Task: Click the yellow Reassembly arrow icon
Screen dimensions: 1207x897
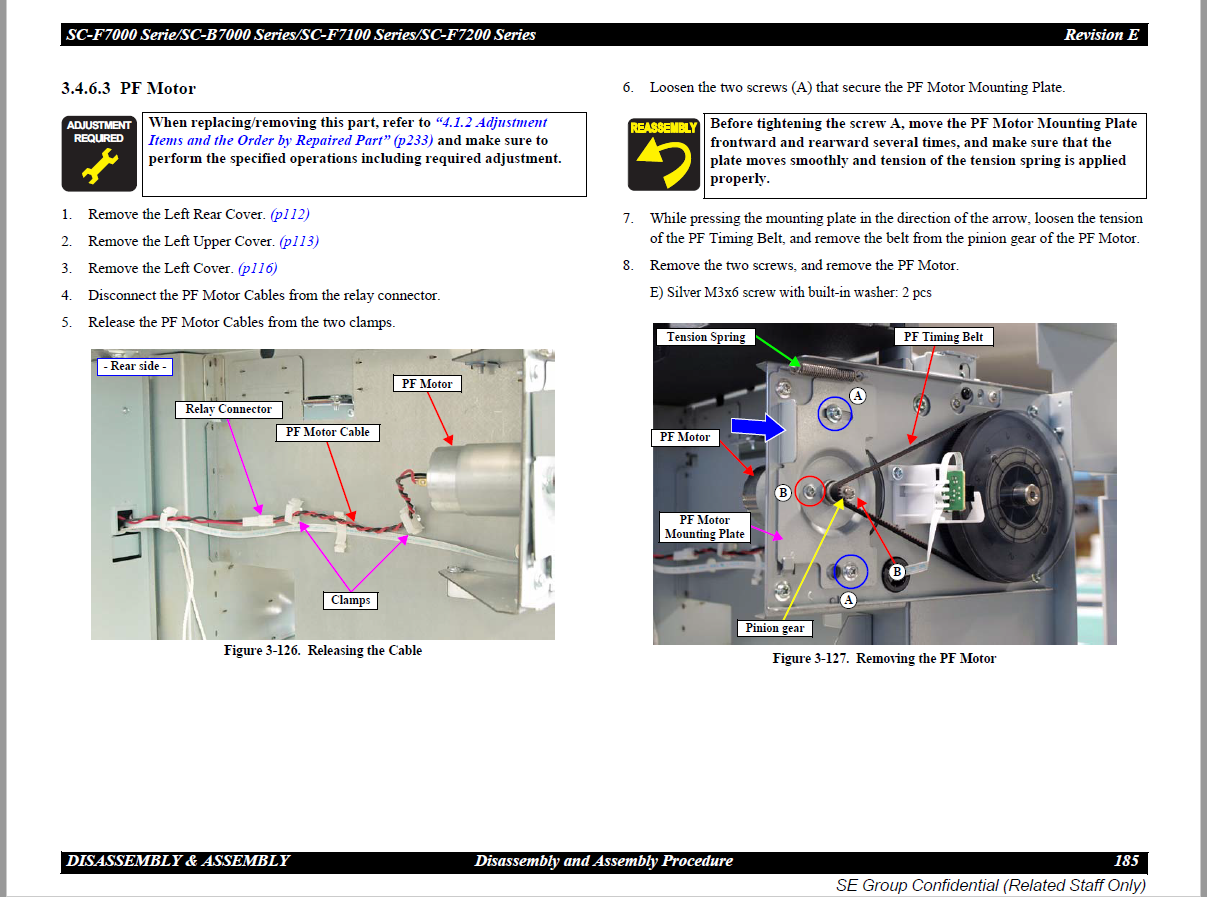Action: 664,153
